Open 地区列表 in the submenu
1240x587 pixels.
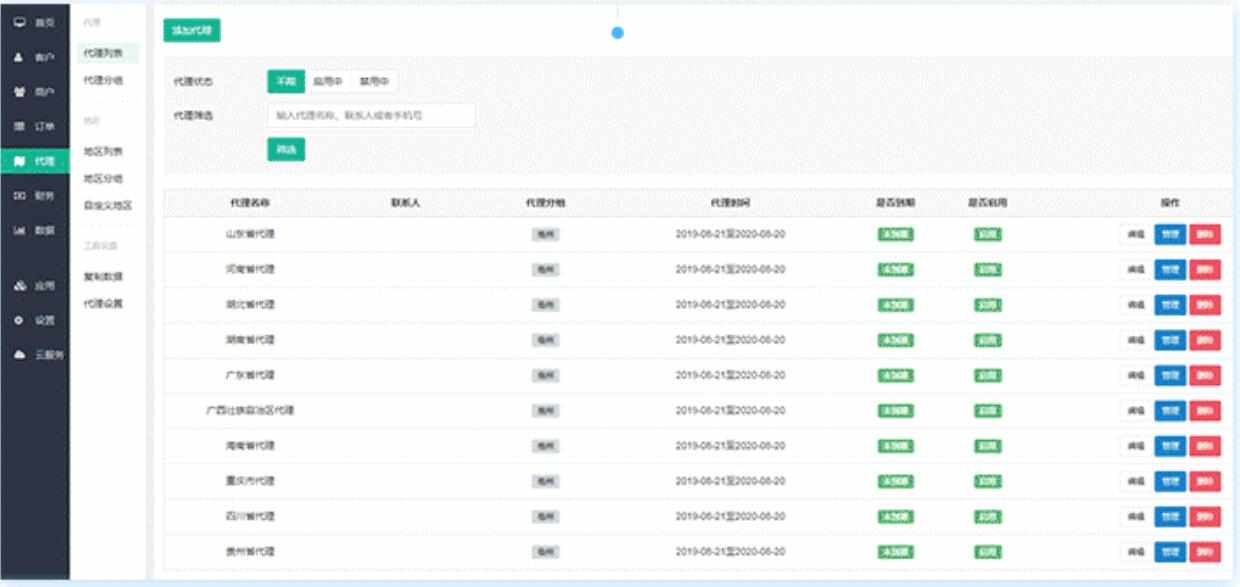click(104, 151)
